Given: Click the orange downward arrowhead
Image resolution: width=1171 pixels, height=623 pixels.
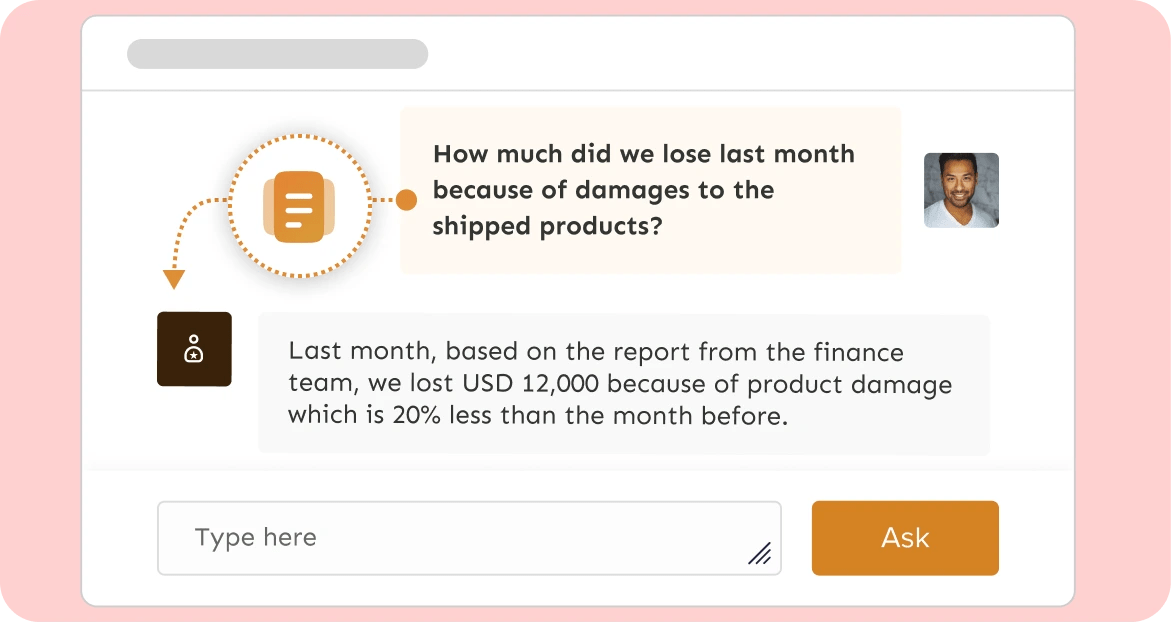Looking at the screenshot, I should [x=174, y=279].
